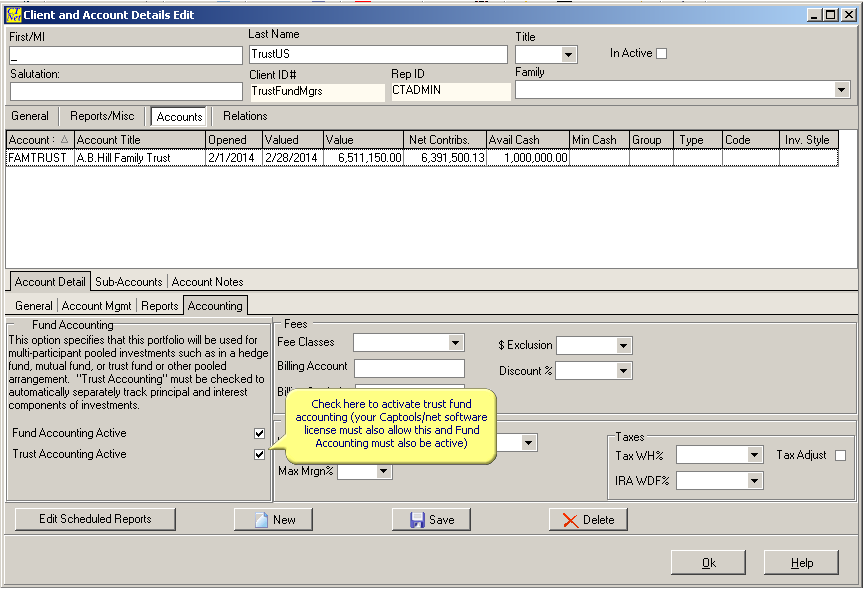Open the Title dropdown
Image resolution: width=864 pixels, height=589 pixels.
tap(569, 55)
